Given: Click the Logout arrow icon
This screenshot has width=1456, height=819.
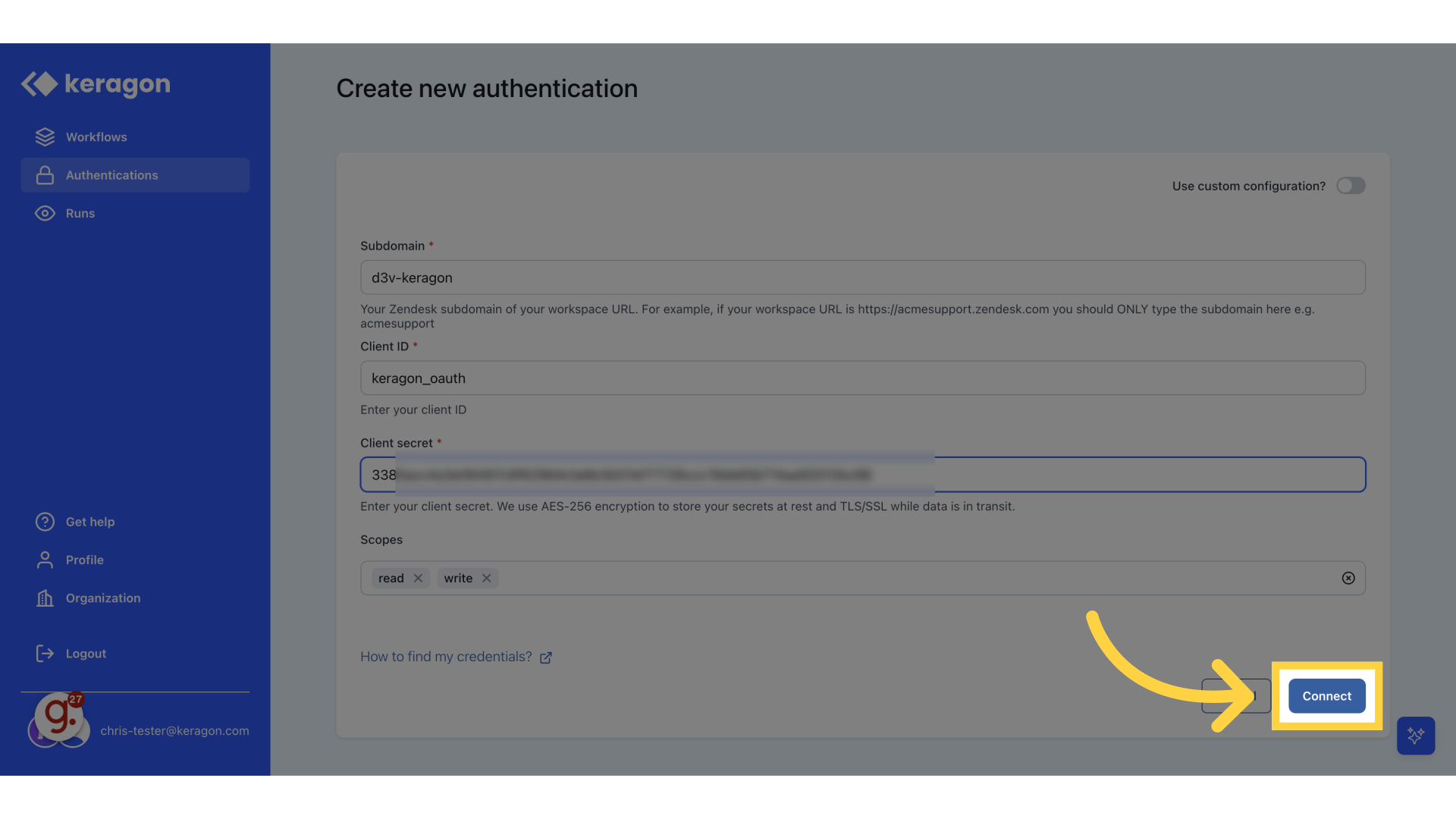Looking at the screenshot, I should 45,654.
